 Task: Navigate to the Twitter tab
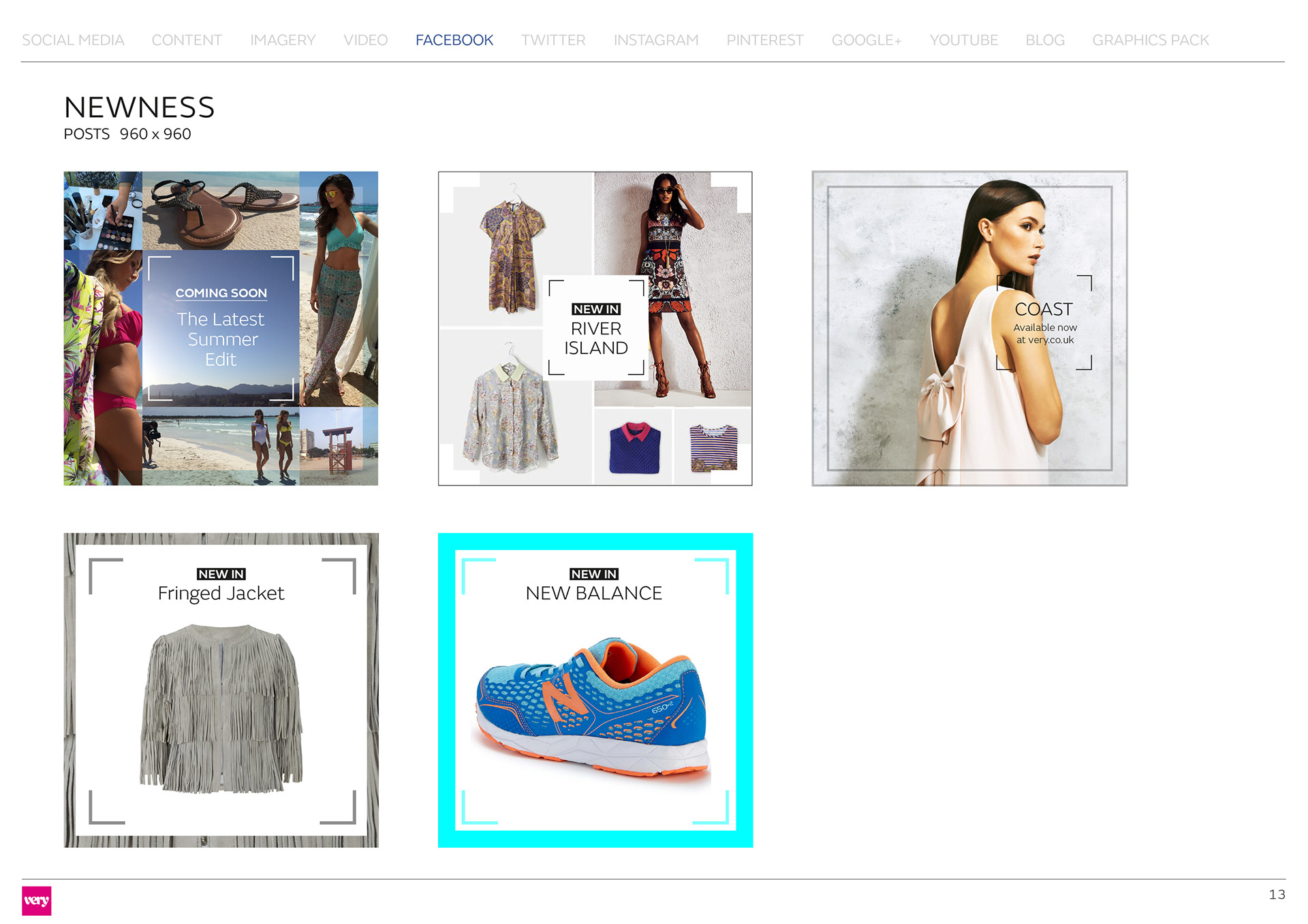point(553,40)
